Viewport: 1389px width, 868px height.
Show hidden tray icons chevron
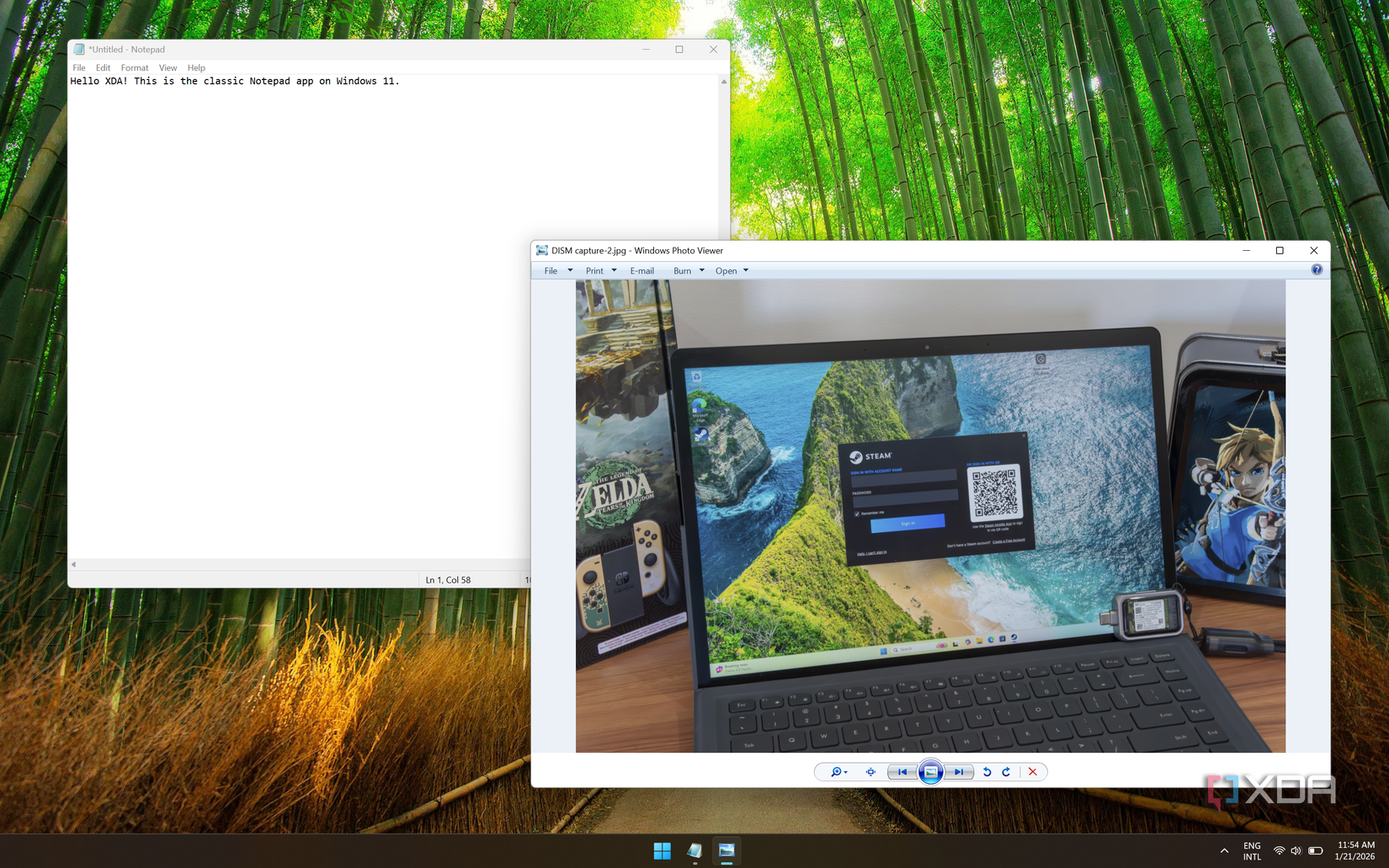point(1224,851)
